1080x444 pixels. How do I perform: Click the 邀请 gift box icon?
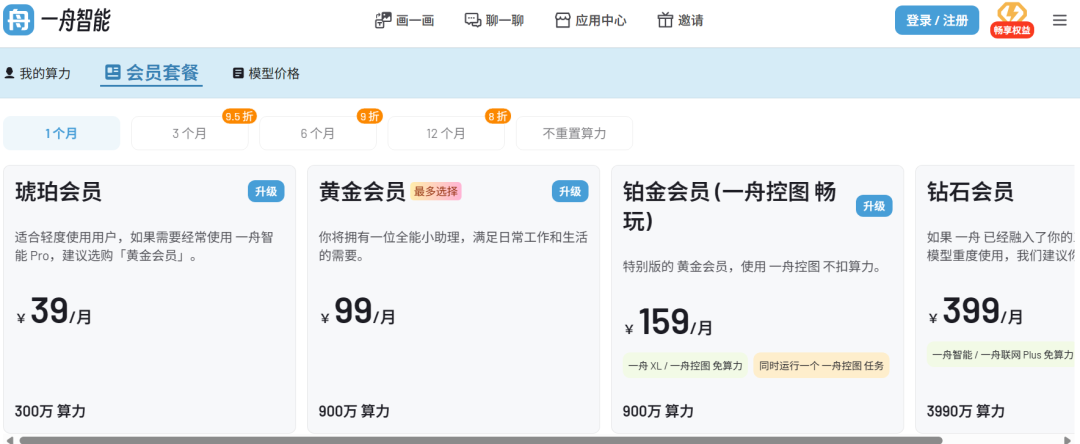click(x=665, y=21)
